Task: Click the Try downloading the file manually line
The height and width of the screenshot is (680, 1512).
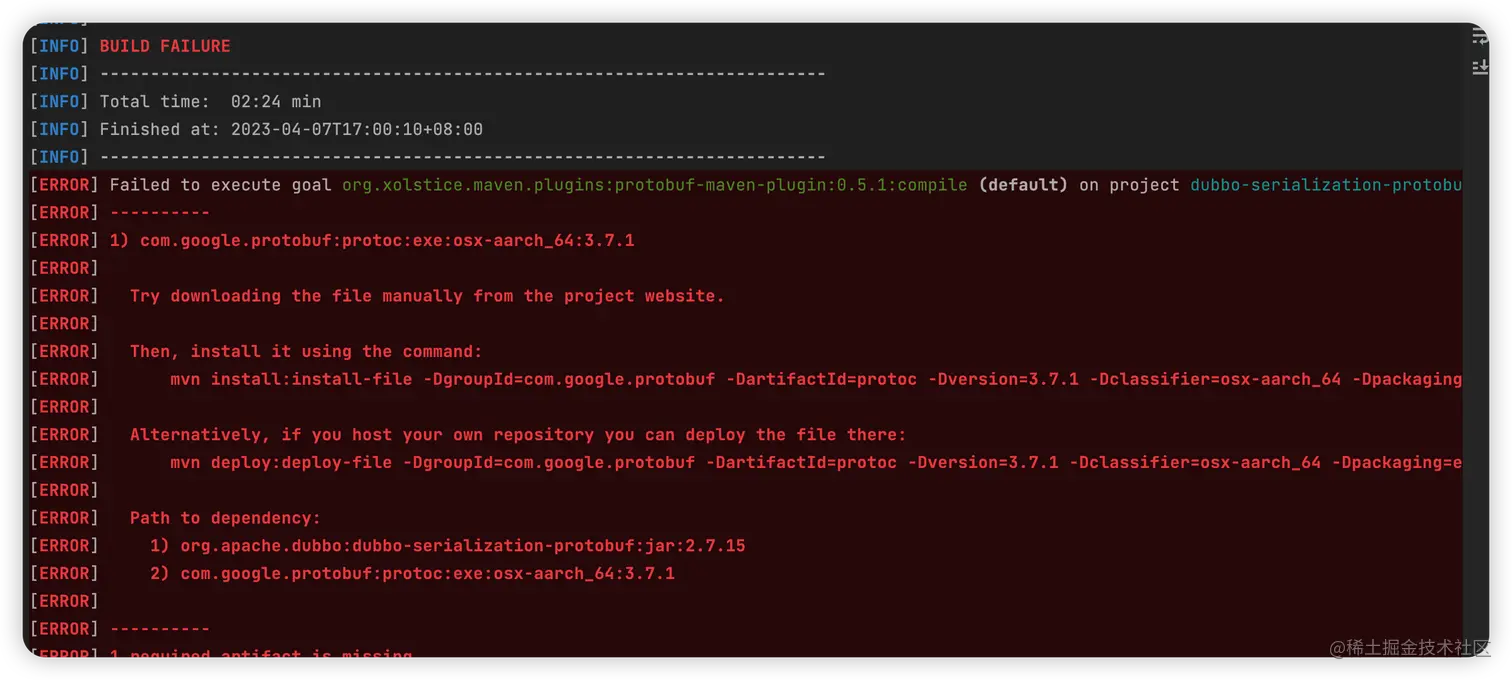Action: click(x=426, y=296)
